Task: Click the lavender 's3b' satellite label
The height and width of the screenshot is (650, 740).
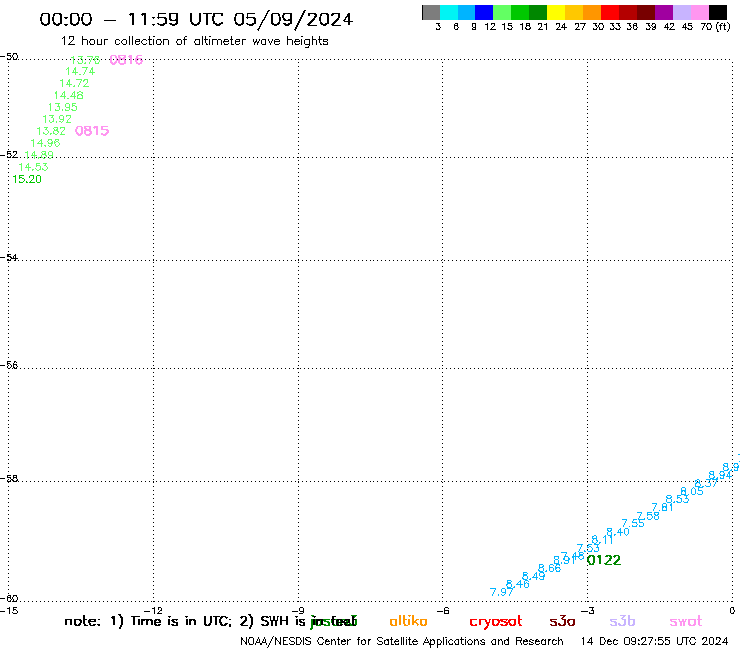Action: tap(622, 621)
